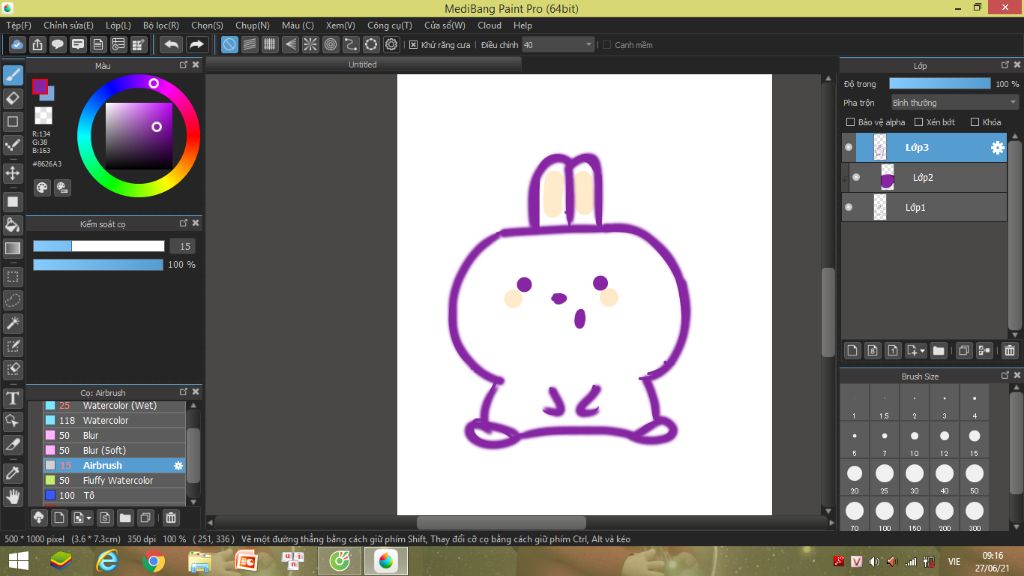Select the Brush tool in left toolbar
The image size is (1024, 576).
coord(13,75)
